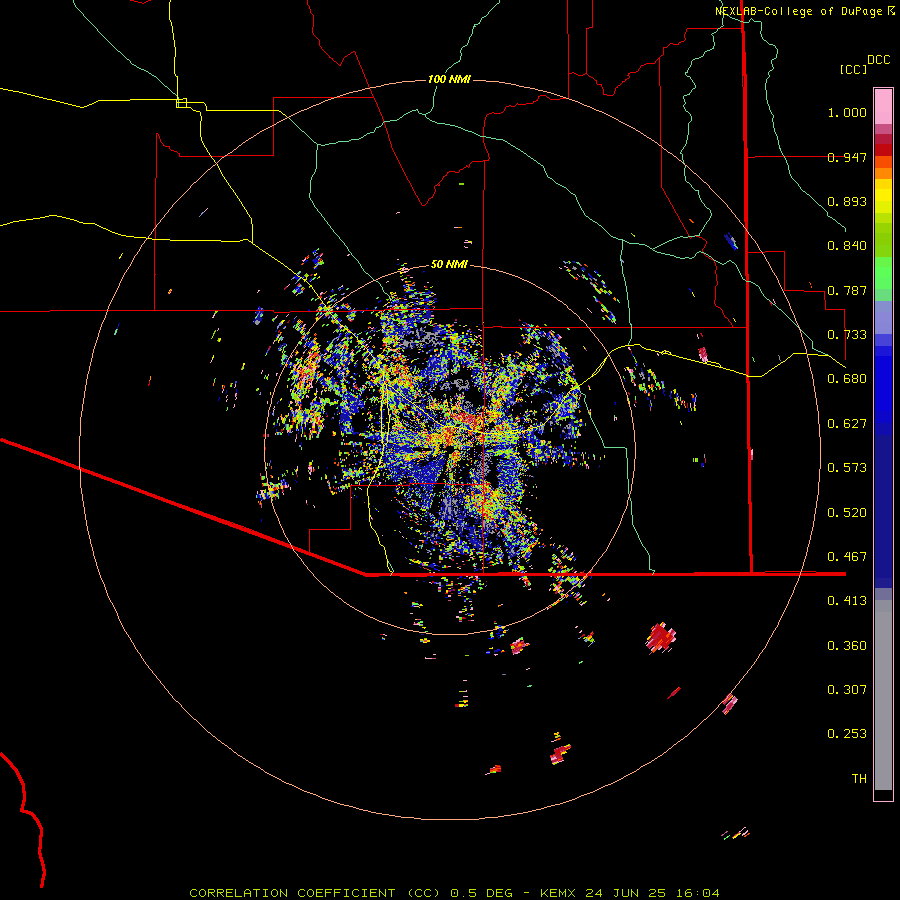Pick the pink swatch atop the color bar

pyautogui.click(x=883, y=107)
